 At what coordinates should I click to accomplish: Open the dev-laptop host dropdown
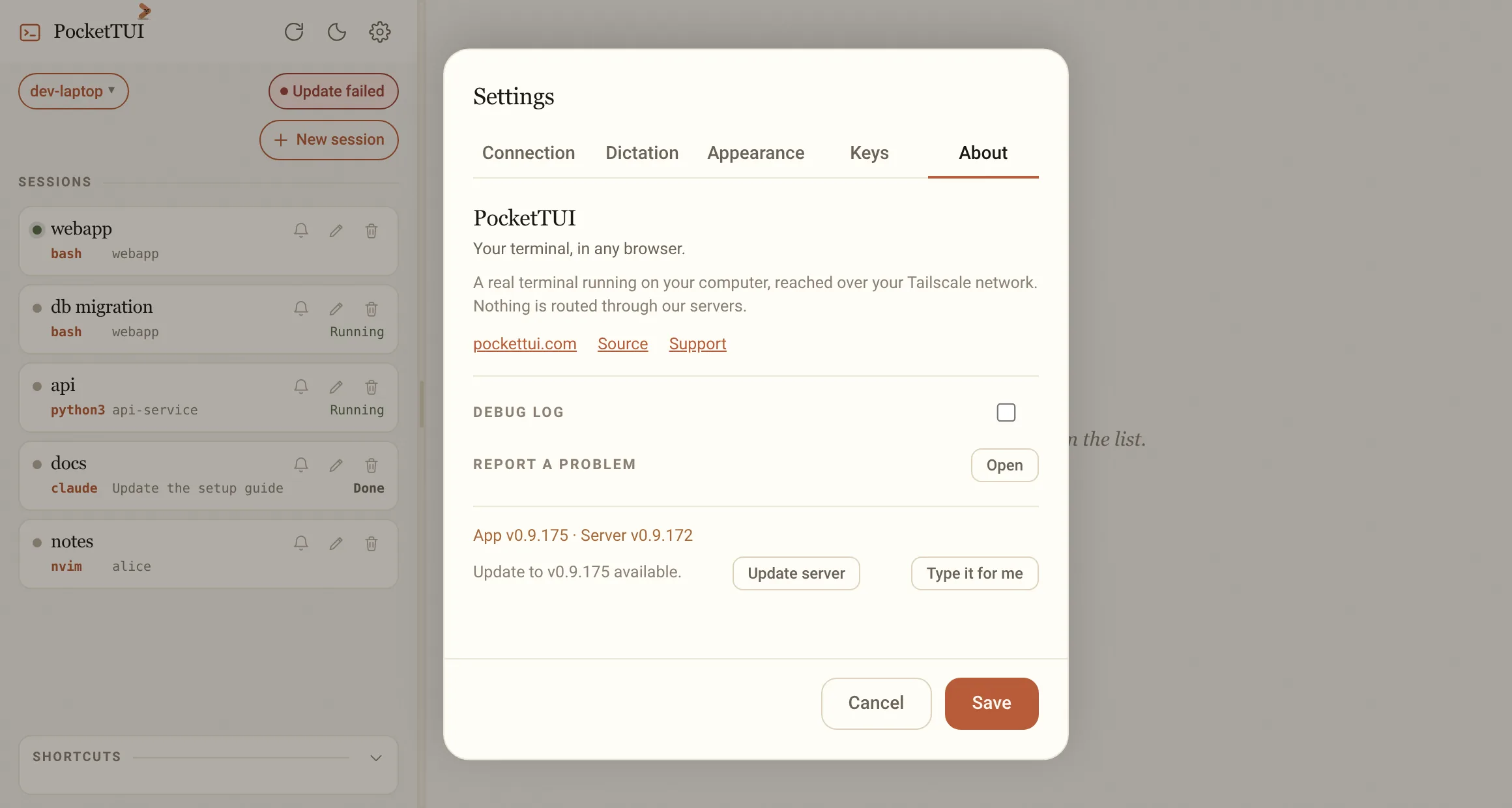73,91
